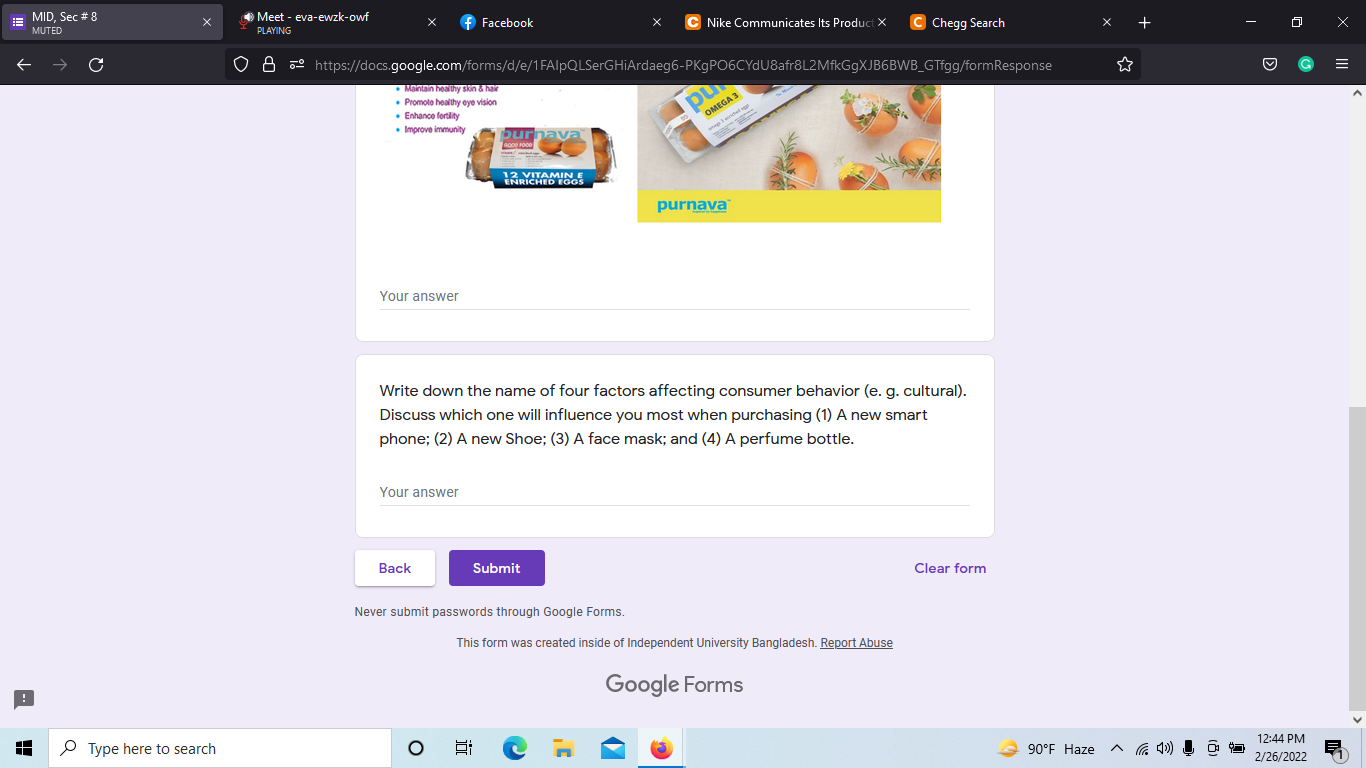1366x768 pixels.
Task: Open the tracking protection shield
Action: (x=241, y=65)
